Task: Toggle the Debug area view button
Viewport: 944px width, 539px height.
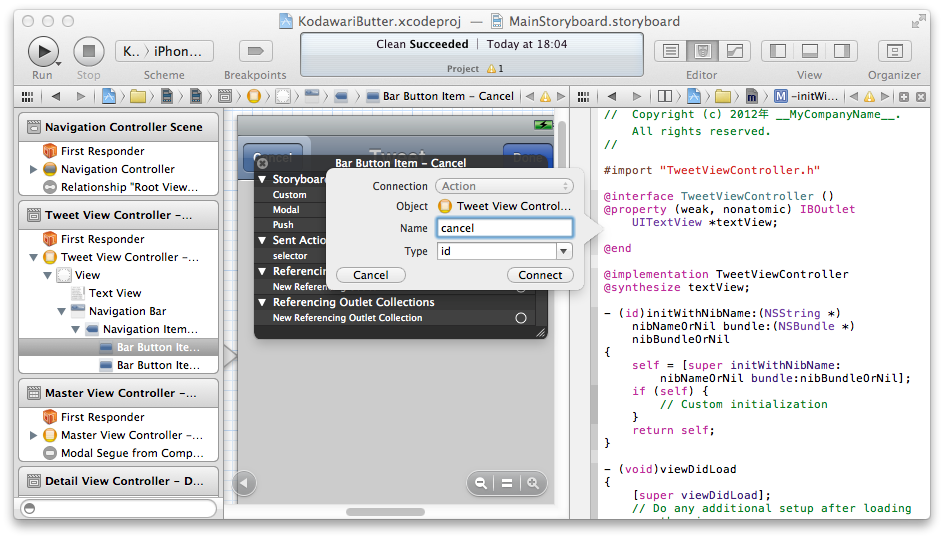Action: tap(810, 51)
